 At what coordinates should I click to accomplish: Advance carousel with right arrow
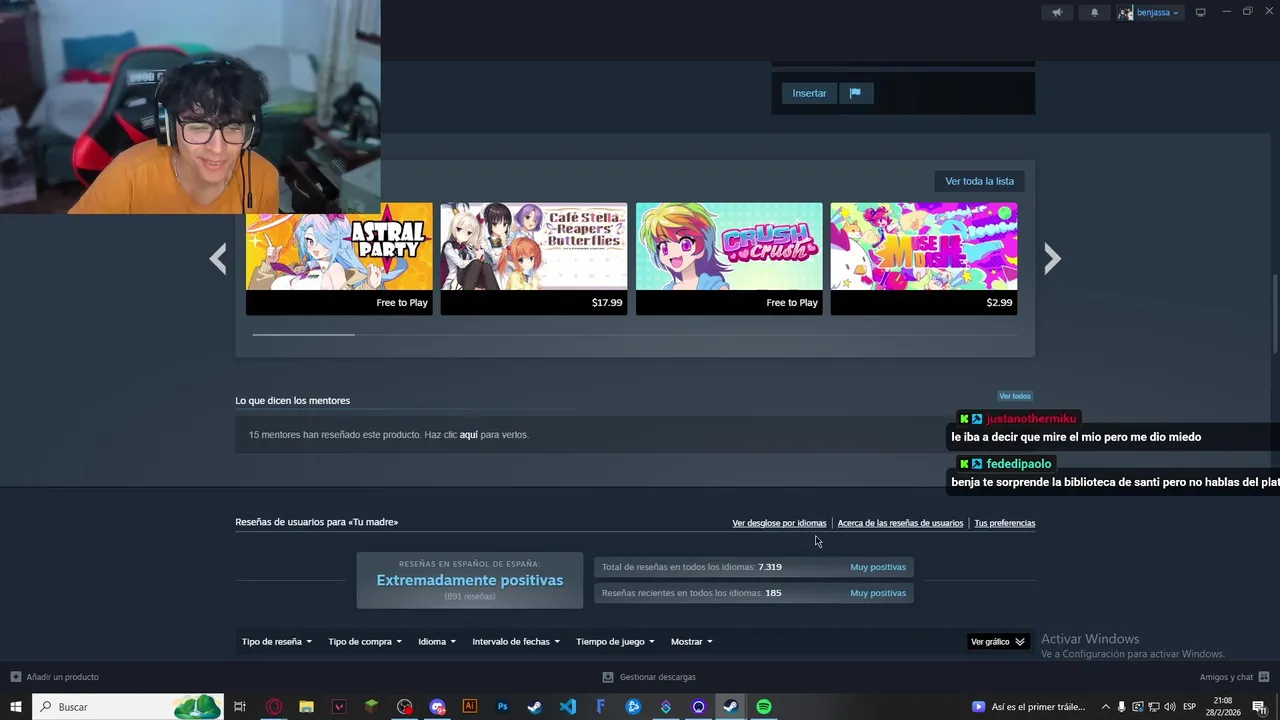point(1052,259)
